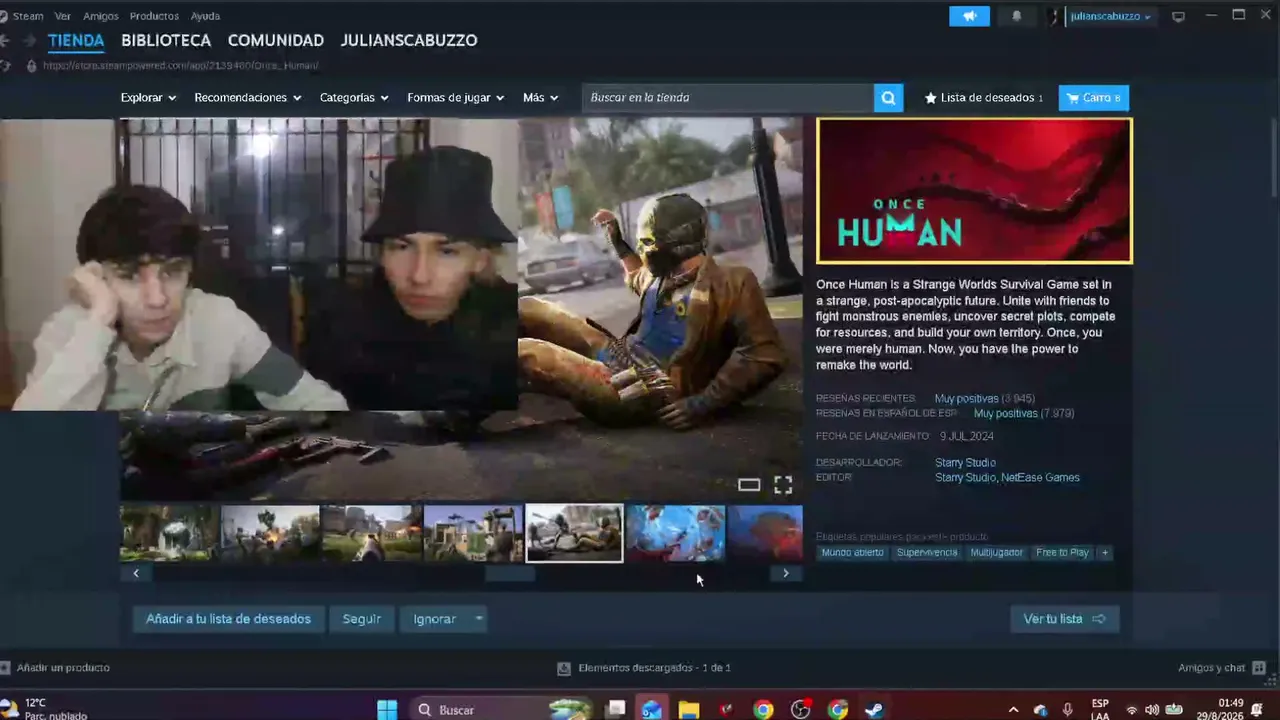Click the Ver tu lista button
This screenshot has height=720, width=1280.
click(x=1064, y=619)
